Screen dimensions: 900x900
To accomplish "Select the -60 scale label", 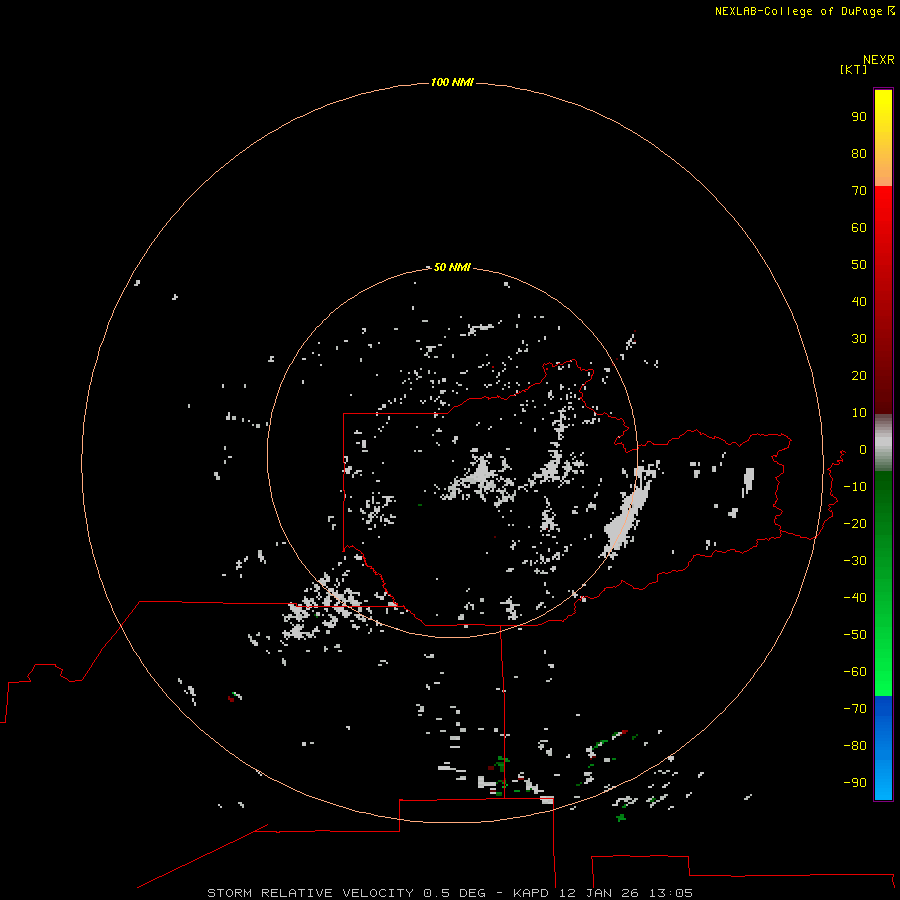I will [855, 672].
